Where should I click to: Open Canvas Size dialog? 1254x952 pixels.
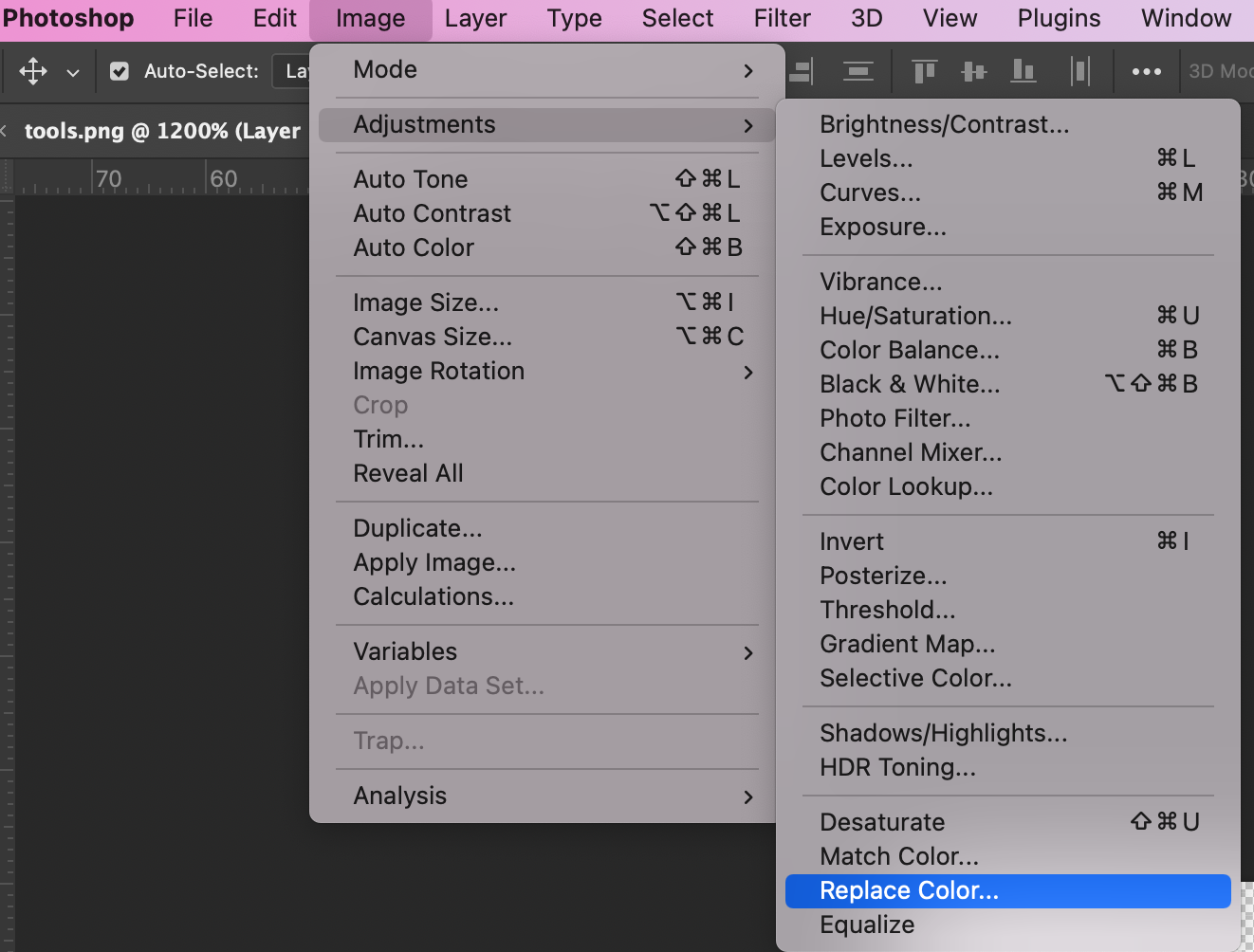point(547,337)
